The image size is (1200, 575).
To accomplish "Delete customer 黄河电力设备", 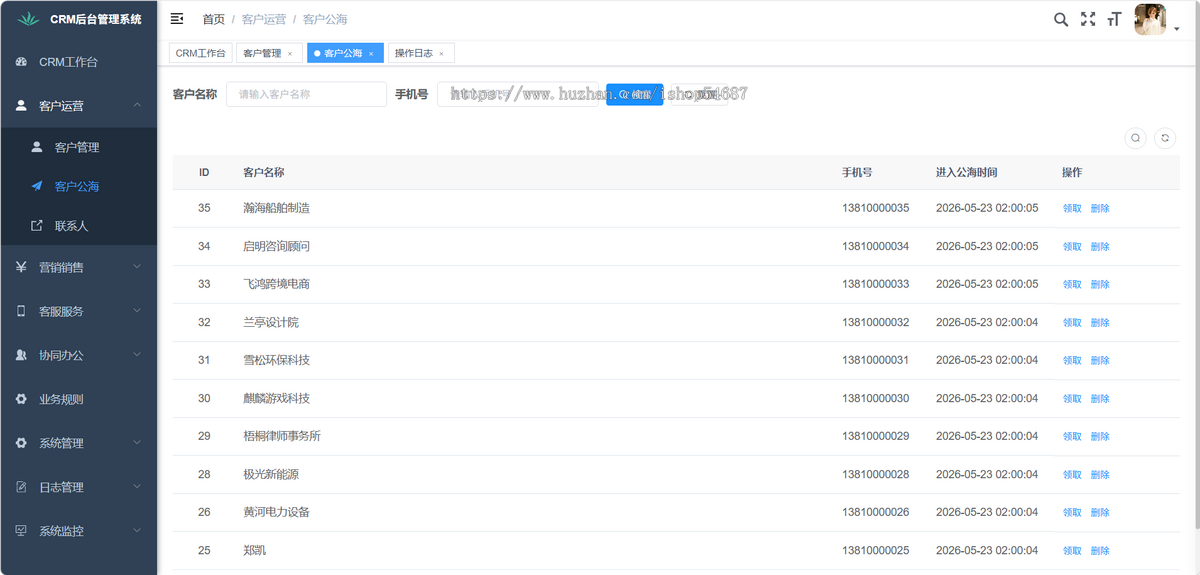I will pyautogui.click(x=1100, y=512).
